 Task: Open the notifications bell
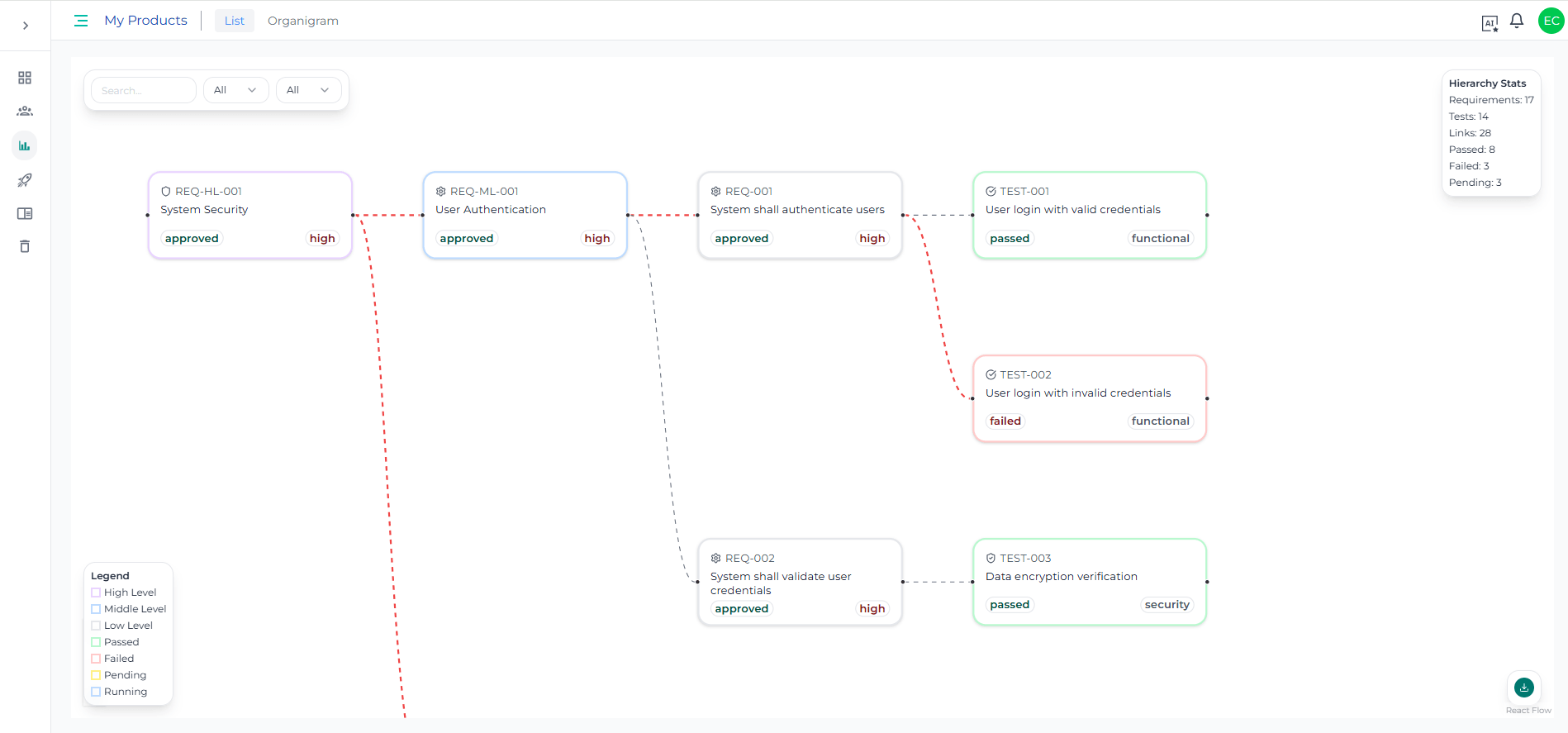point(1517,21)
